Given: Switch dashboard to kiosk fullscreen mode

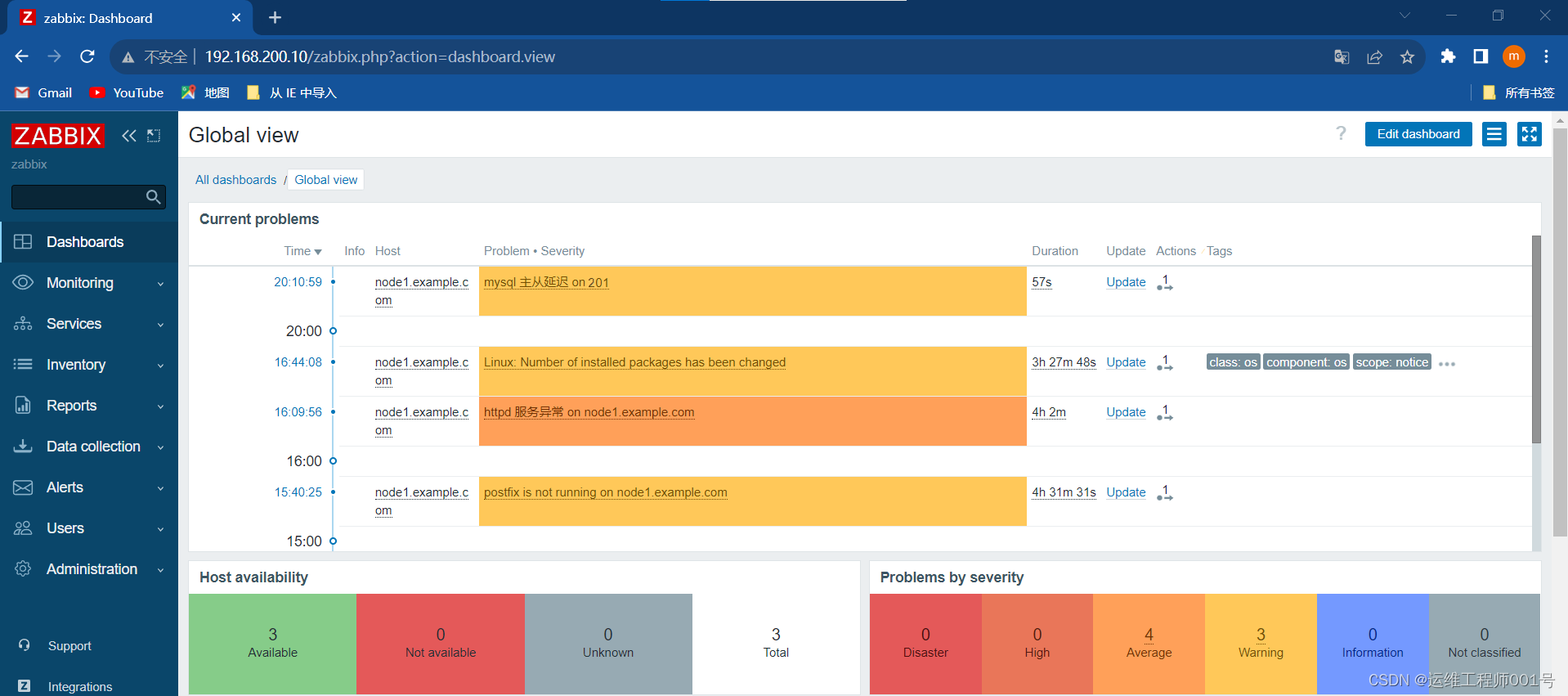Looking at the screenshot, I should click(x=1530, y=134).
